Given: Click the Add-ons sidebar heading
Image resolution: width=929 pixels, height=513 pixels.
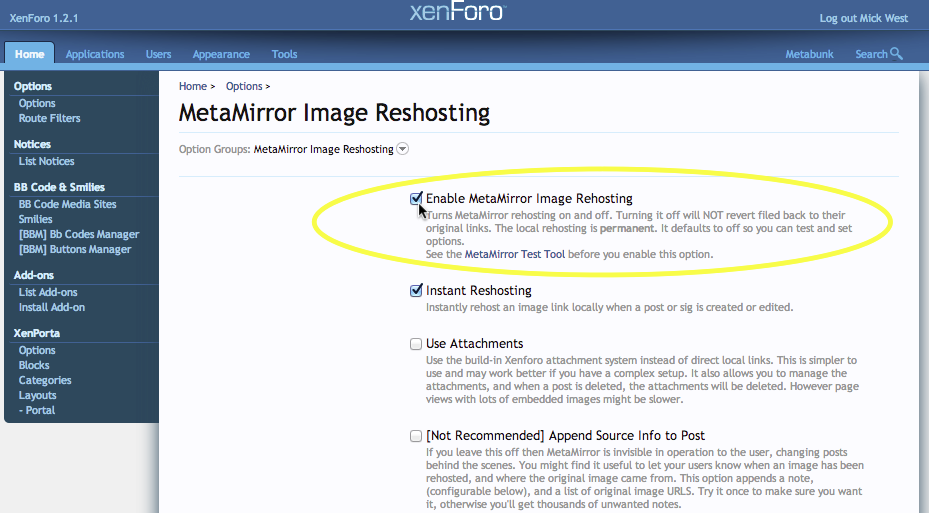Looking at the screenshot, I should [x=34, y=275].
